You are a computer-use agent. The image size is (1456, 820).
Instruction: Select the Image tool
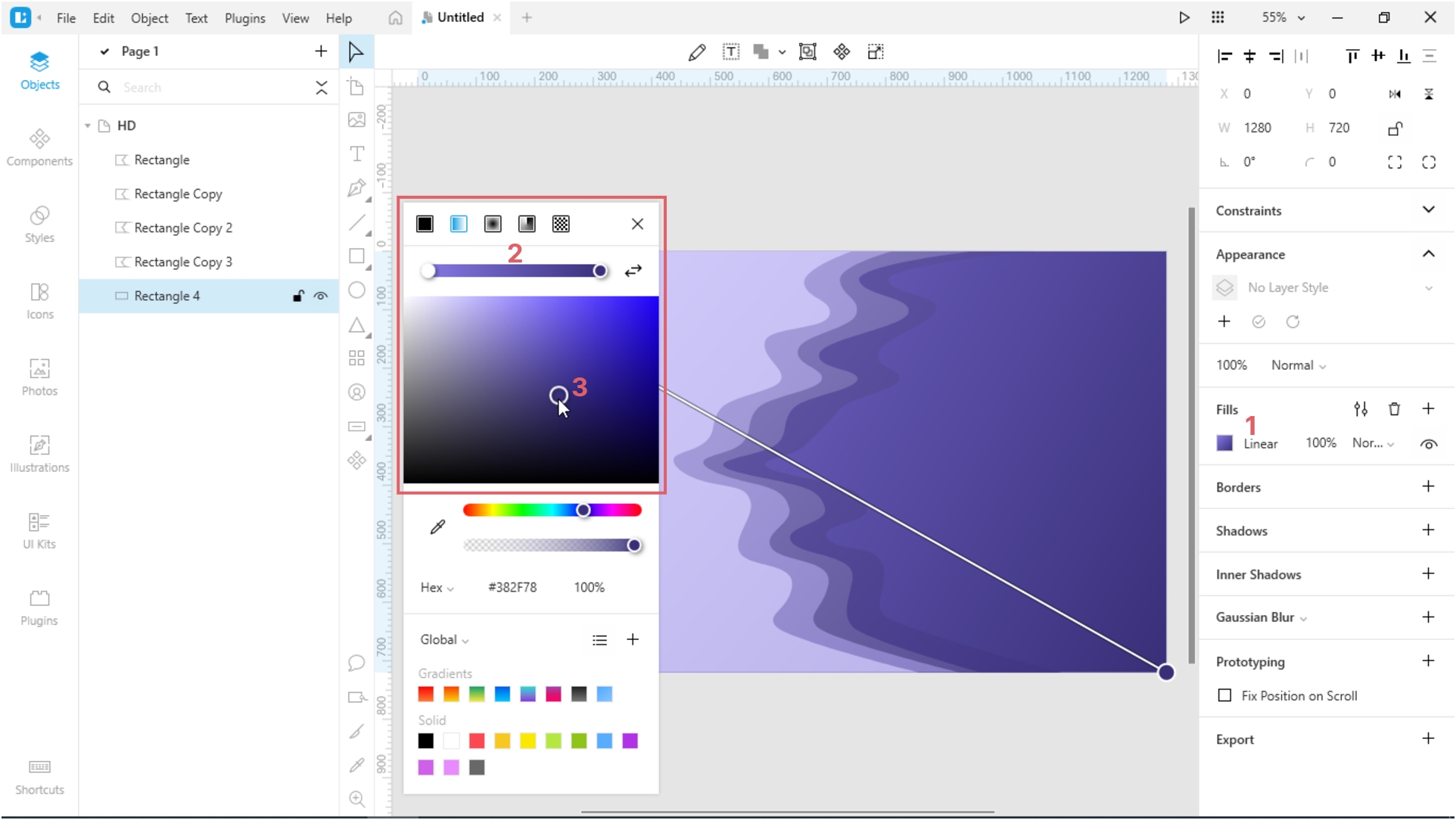(x=356, y=120)
